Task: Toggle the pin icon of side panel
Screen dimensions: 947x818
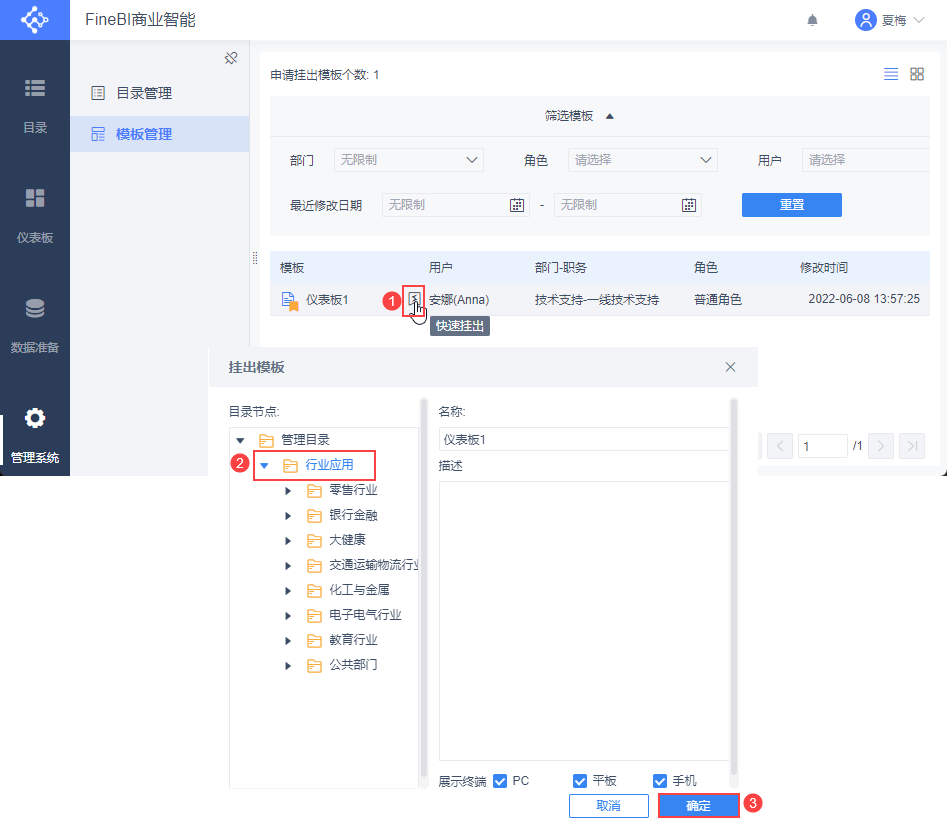Action: pyautogui.click(x=231, y=58)
